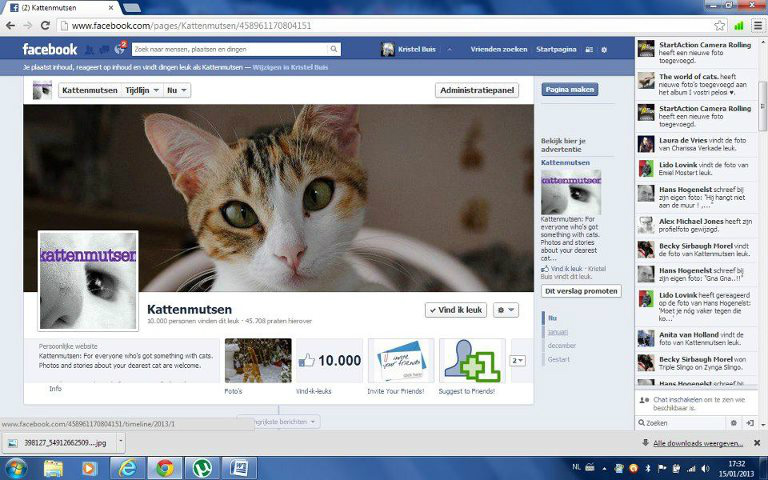Click Kristel Buis profile picture in header

pyautogui.click(x=388, y=49)
